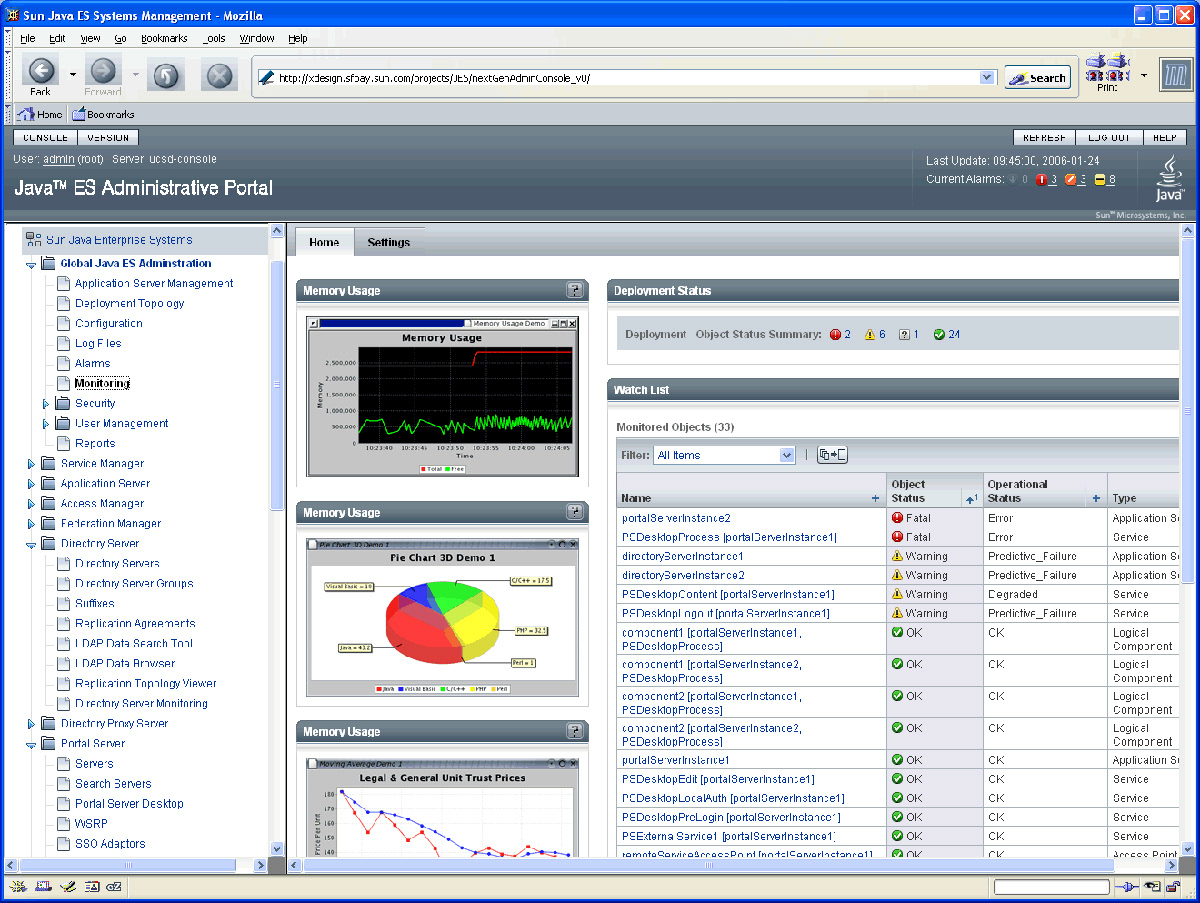Open help for the Memory Usage line chart panel
Viewport: 1200px width, 903px height.
click(x=575, y=290)
